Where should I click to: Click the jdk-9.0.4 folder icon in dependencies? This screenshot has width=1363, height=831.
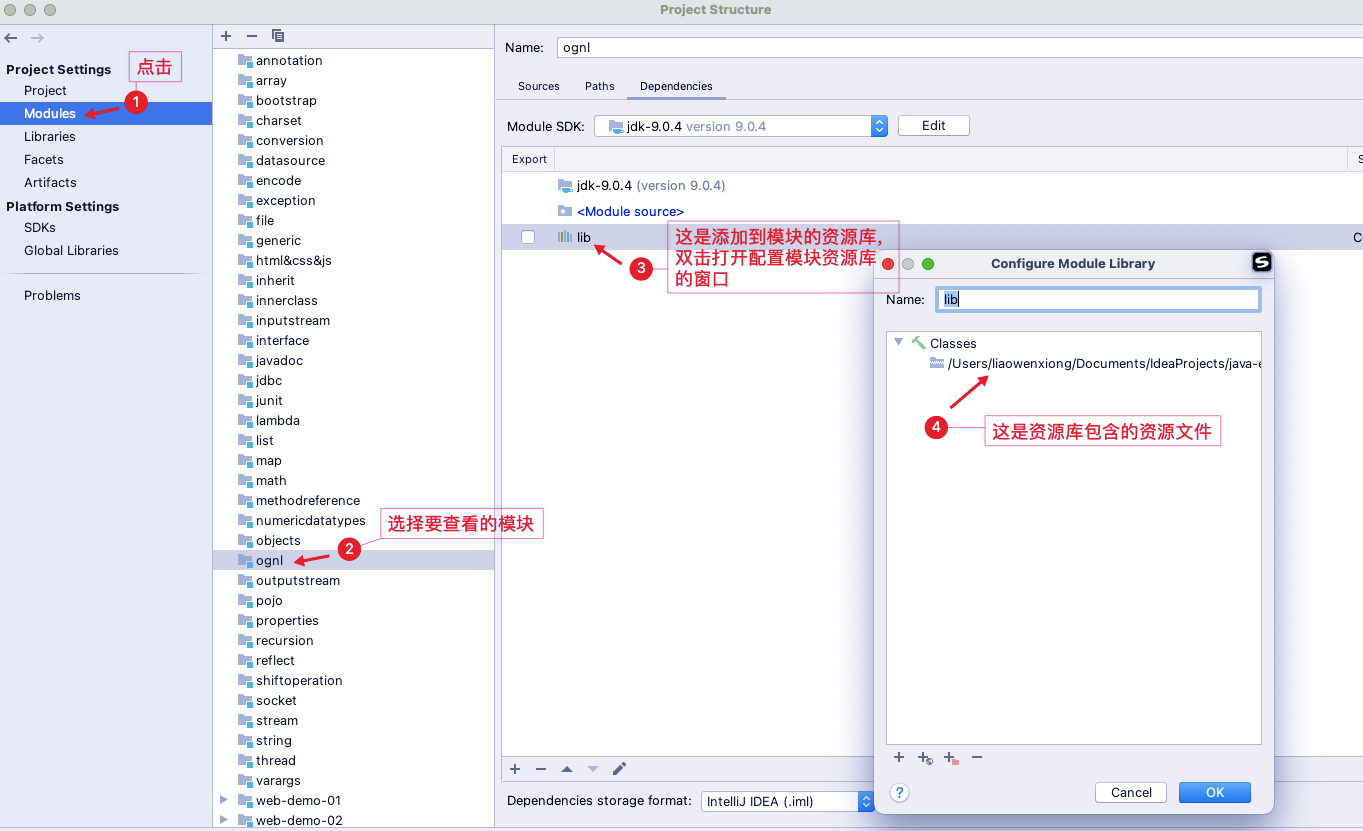click(565, 185)
